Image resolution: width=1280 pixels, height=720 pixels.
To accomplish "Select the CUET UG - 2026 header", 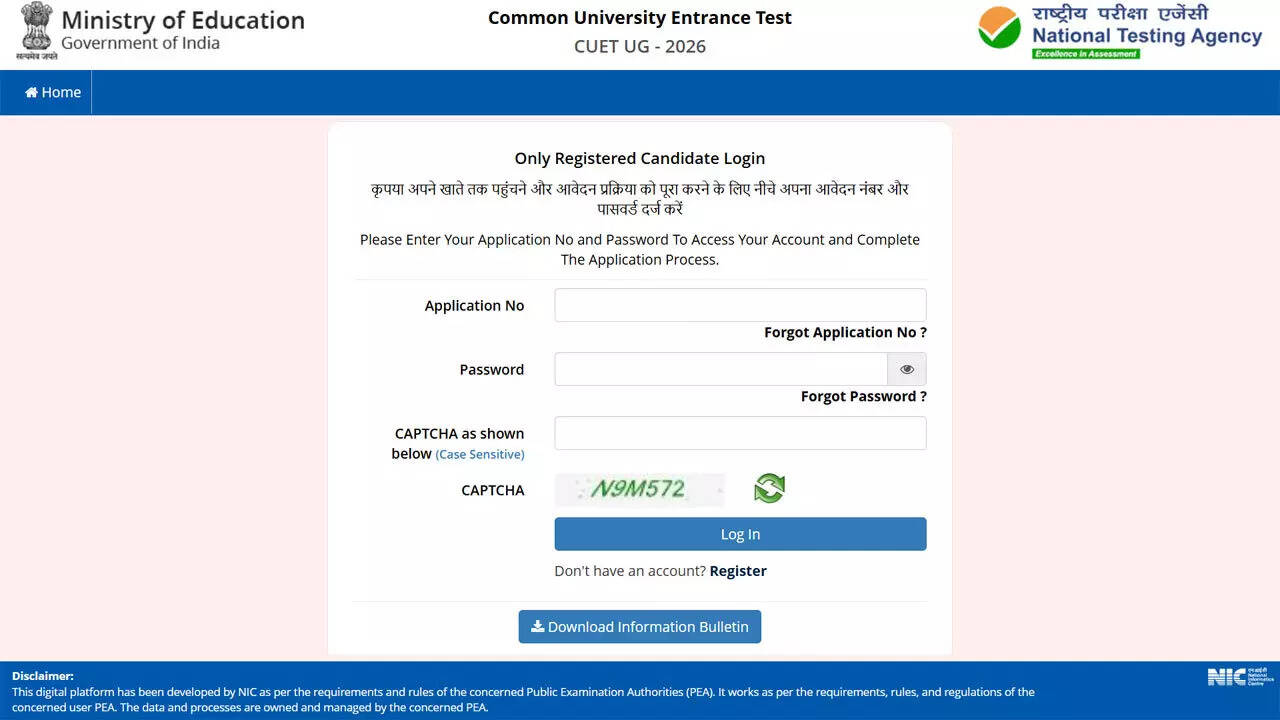I will (639, 46).
